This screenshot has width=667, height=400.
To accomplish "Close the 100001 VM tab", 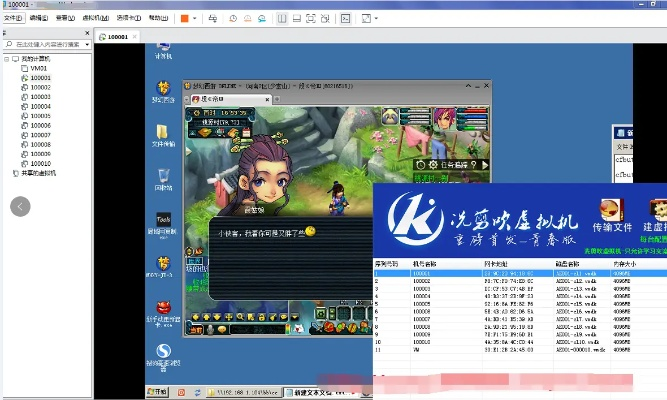I will click(x=134, y=37).
